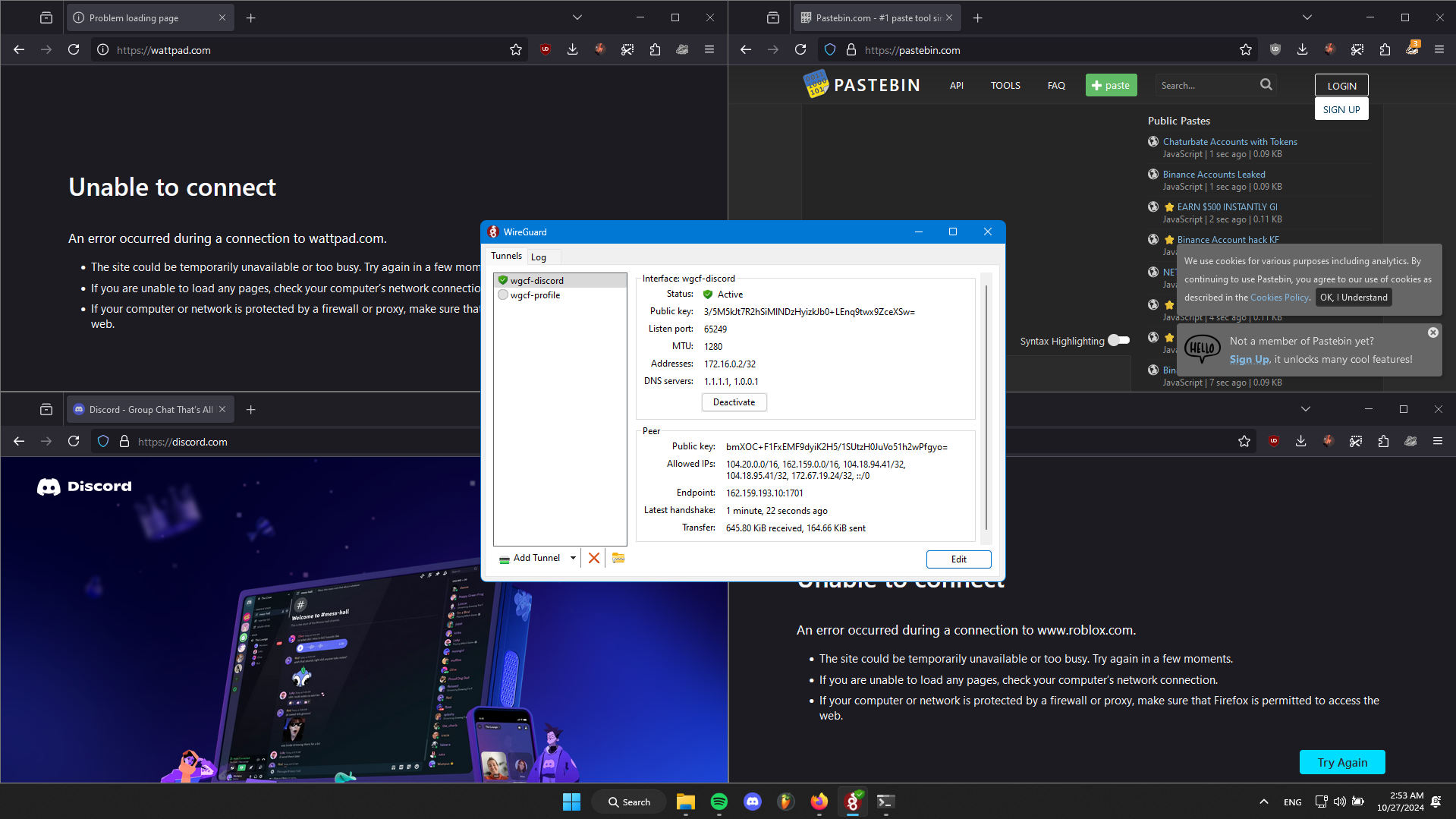Toggle Syntax Highlighting switch
Screen dimensions: 1456x819
tap(1118, 341)
